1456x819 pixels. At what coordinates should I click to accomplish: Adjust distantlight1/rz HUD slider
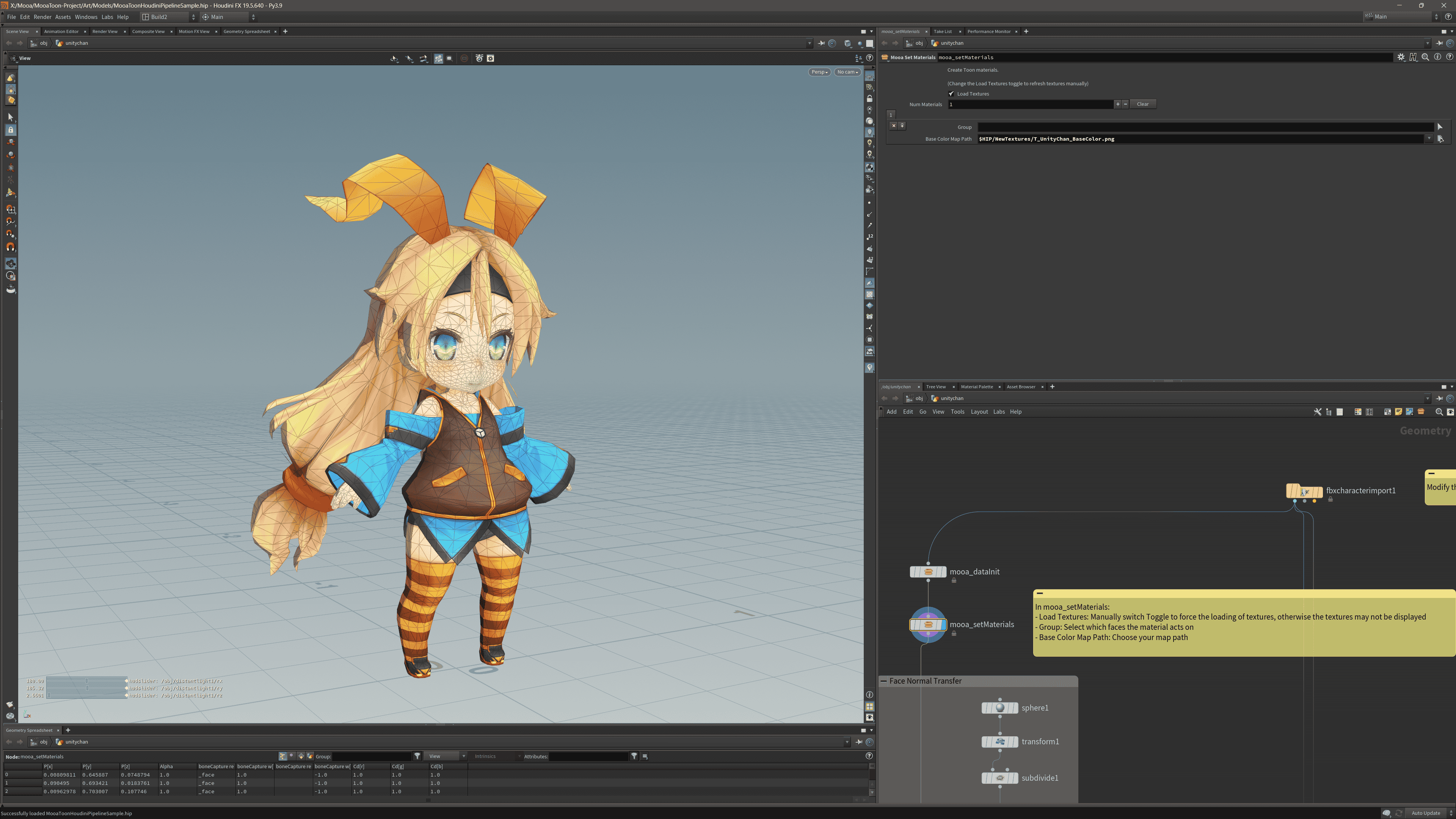click(x=87, y=695)
